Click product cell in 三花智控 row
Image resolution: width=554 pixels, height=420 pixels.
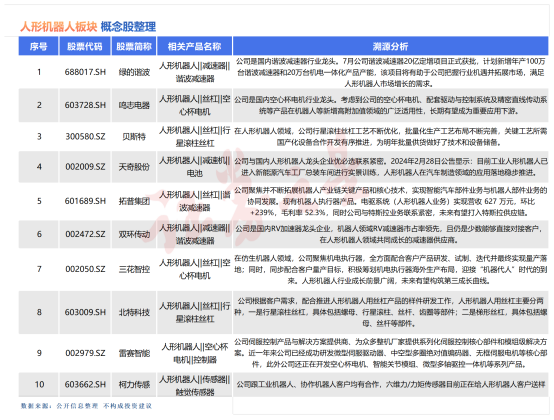195,269
